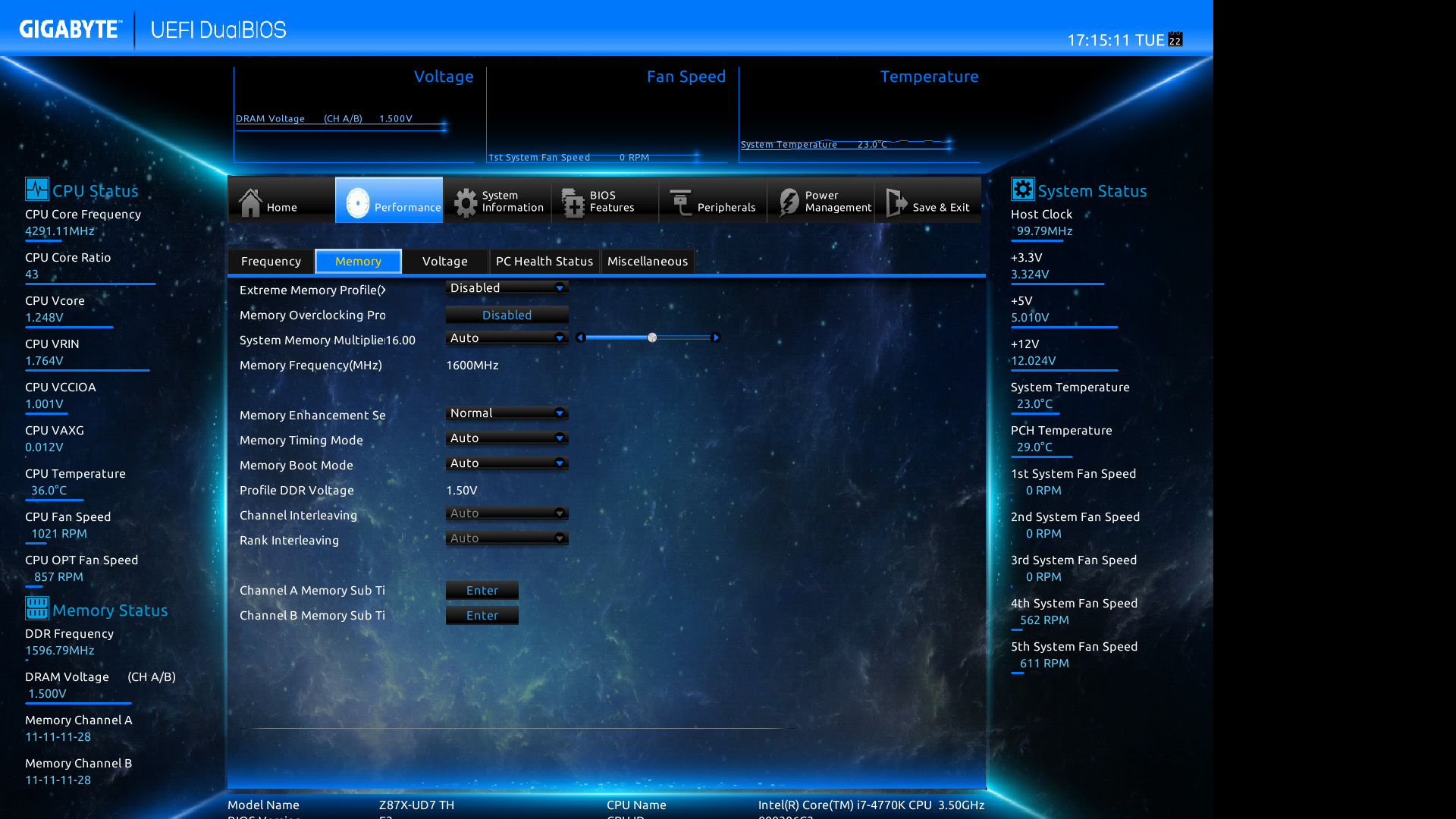Click the Home house icon
This screenshot has width=1456, height=819.
pos(250,202)
